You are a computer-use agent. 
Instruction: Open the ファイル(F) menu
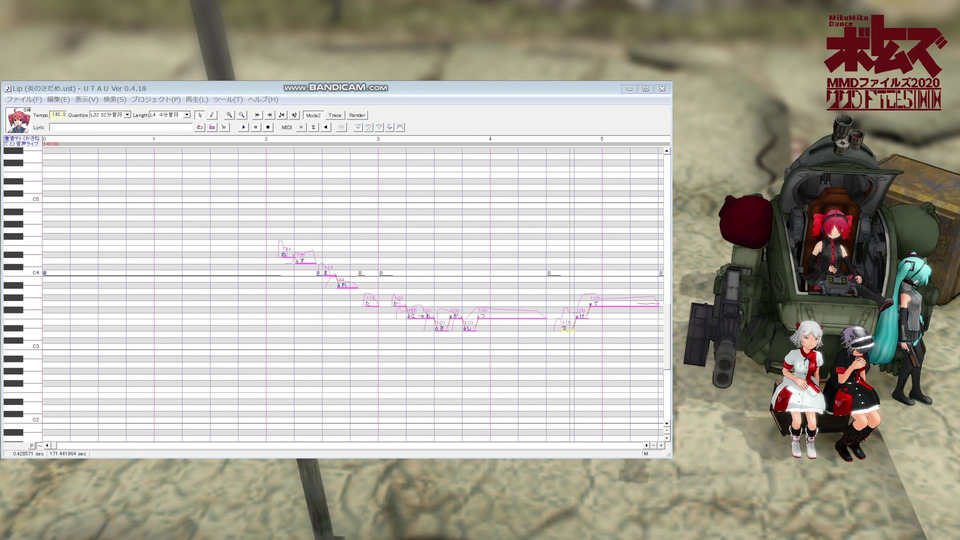tap(24, 99)
